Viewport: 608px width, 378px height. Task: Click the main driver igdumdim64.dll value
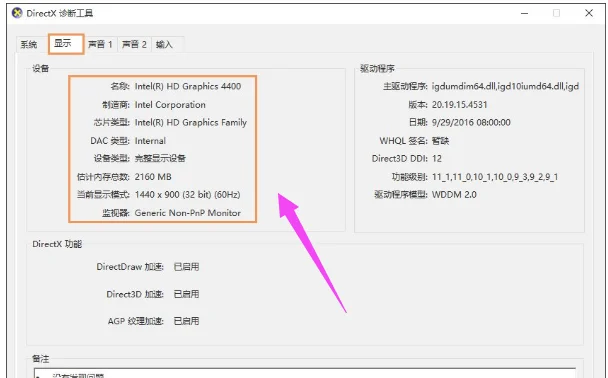(x=505, y=86)
